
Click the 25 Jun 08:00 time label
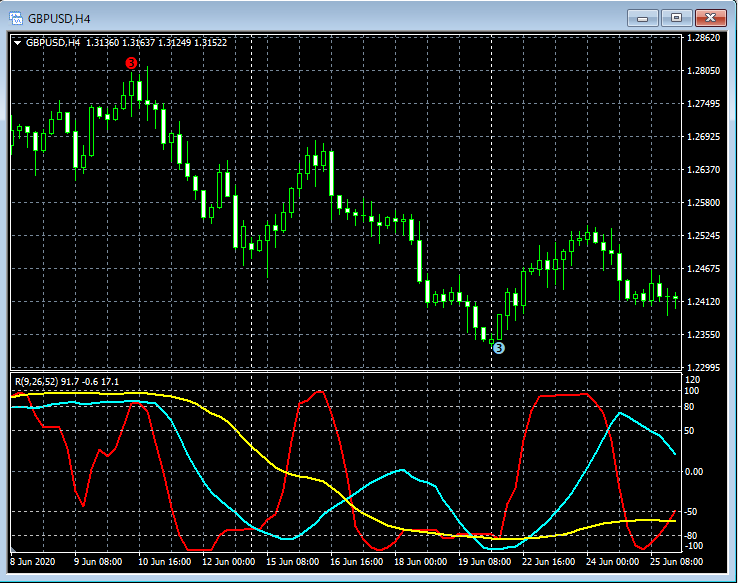(x=677, y=562)
